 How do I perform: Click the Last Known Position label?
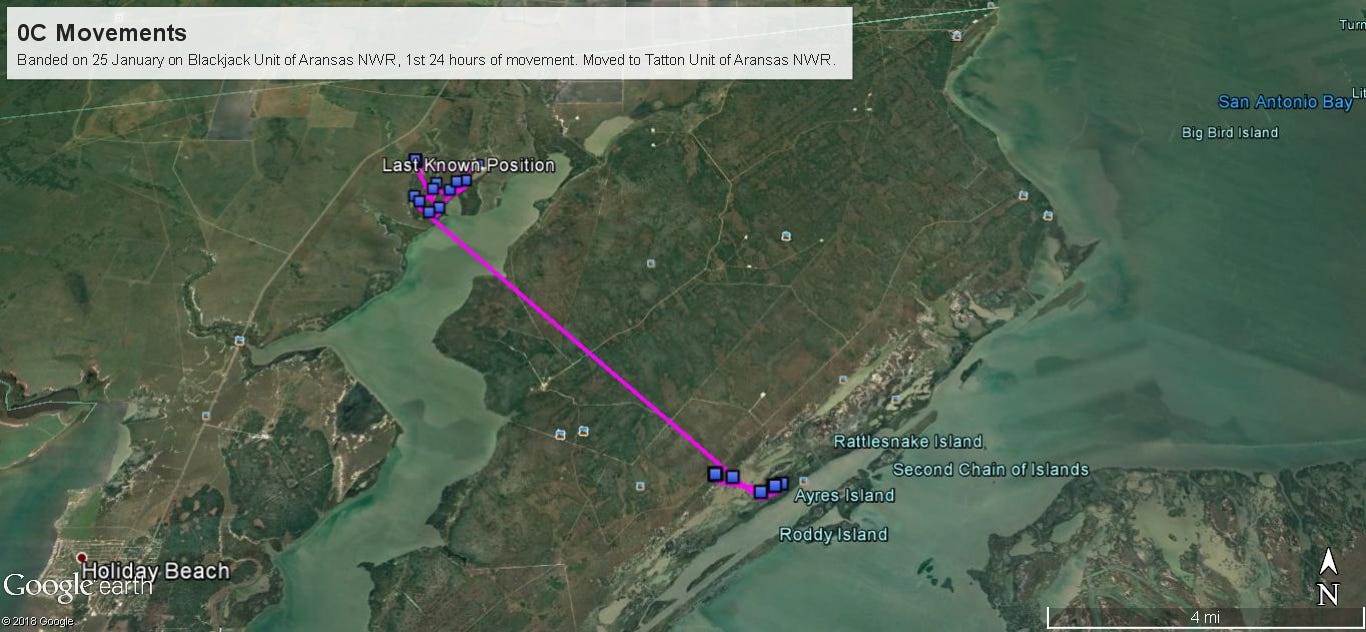[468, 165]
